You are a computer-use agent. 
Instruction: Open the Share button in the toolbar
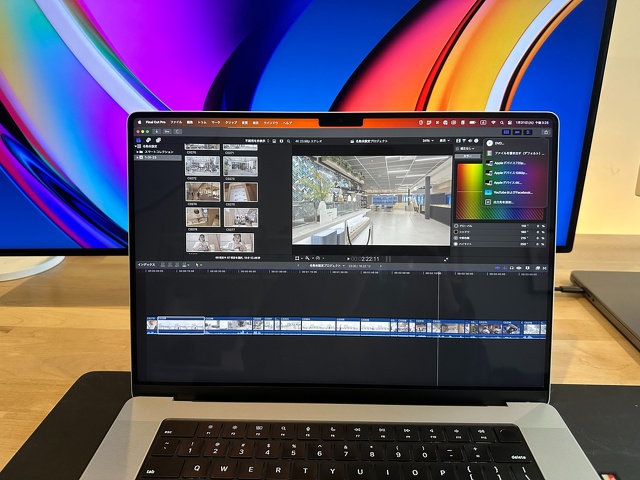(x=546, y=132)
